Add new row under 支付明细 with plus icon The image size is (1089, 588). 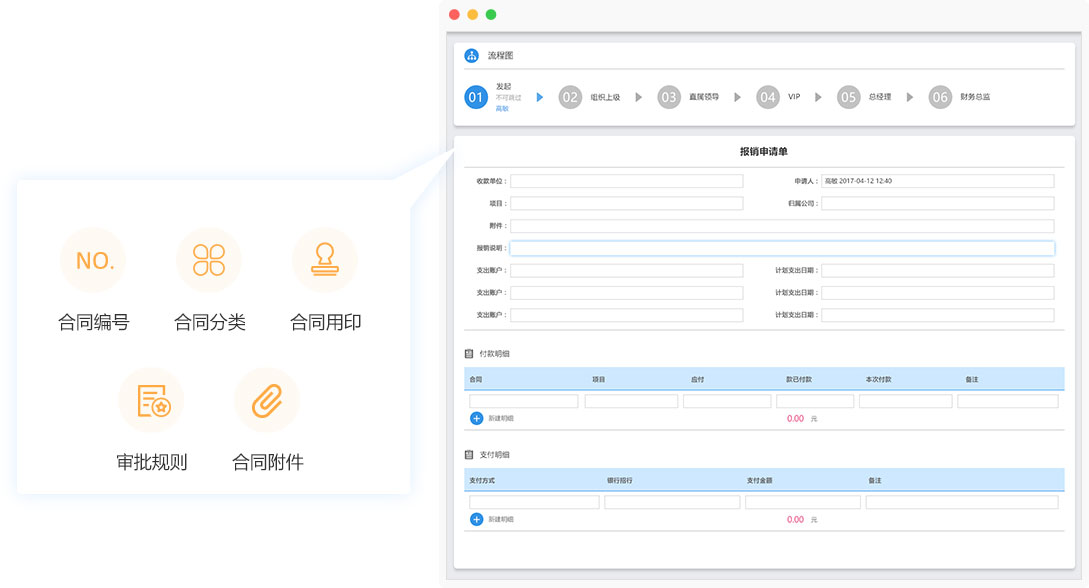476,519
